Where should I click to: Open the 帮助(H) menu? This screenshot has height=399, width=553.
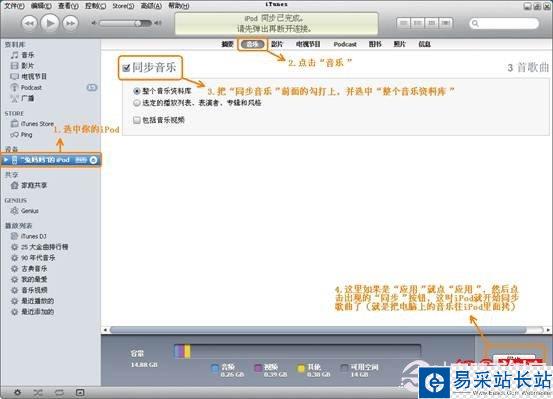[x=178, y=6]
